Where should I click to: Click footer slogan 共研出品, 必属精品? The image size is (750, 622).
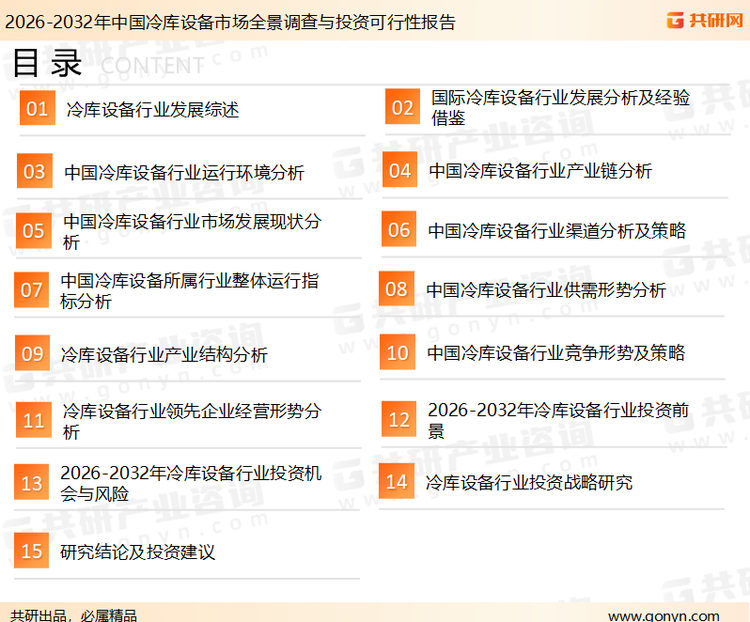[x=74, y=615]
